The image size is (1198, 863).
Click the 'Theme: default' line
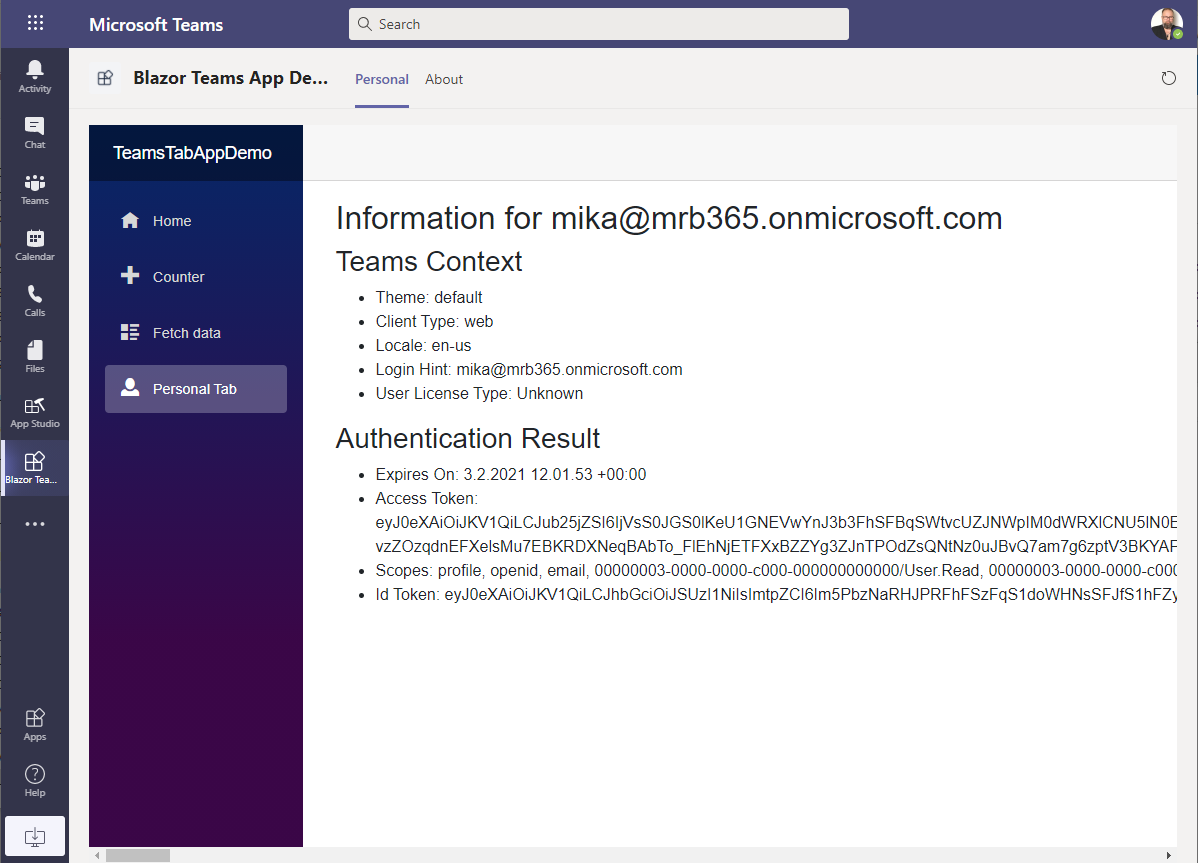coord(429,297)
